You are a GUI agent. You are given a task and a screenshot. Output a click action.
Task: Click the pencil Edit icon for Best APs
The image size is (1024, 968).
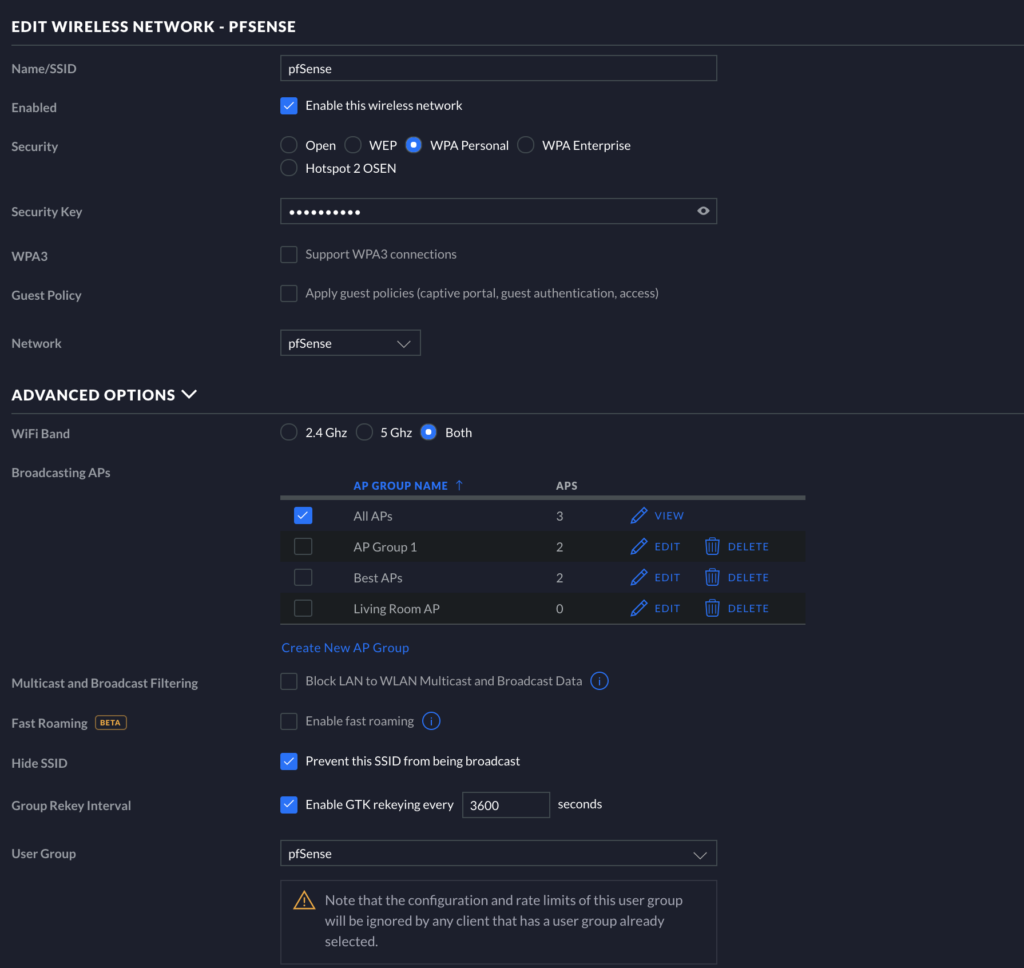tap(639, 578)
